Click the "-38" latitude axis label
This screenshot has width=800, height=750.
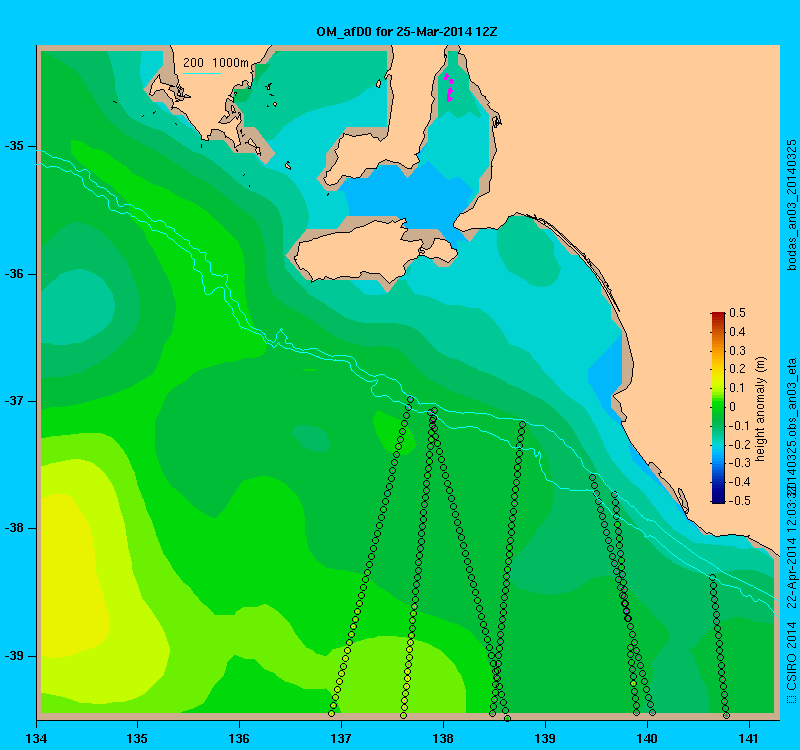tap(14, 528)
